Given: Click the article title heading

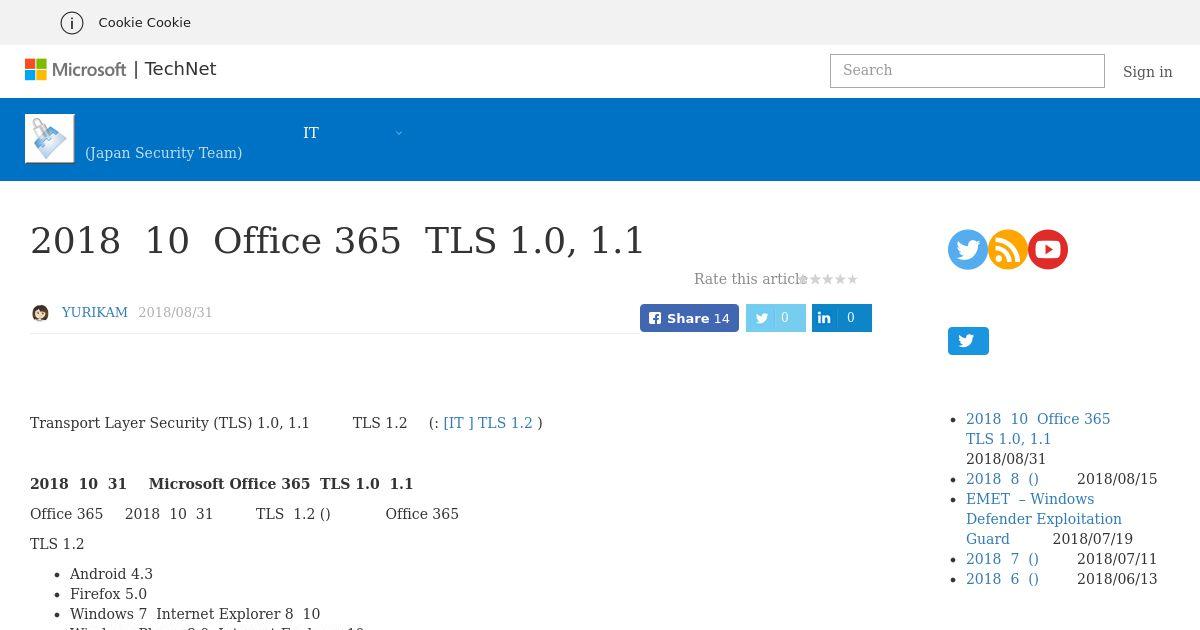Looking at the screenshot, I should pos(338,241).
